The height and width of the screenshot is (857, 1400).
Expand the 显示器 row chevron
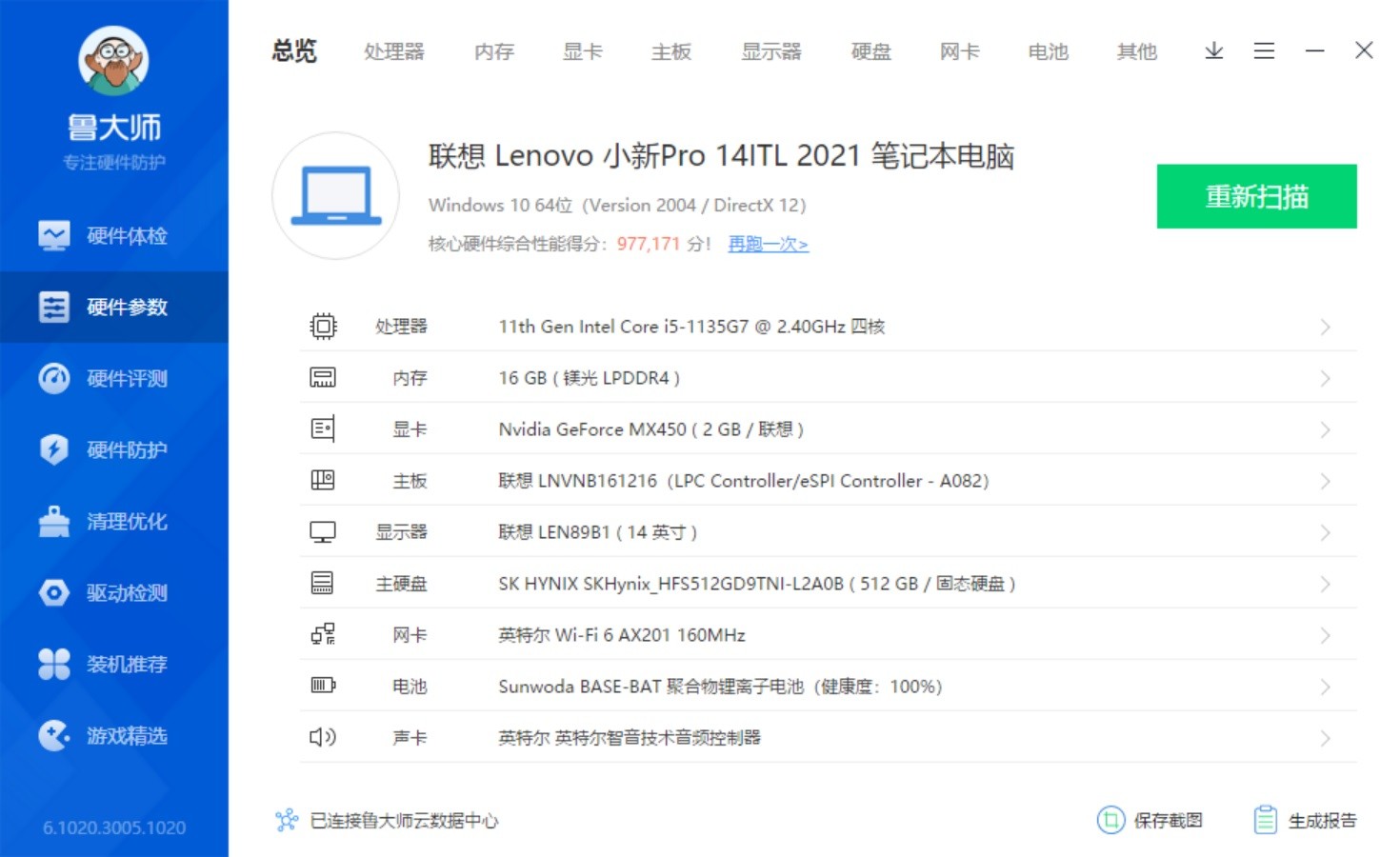point(1325,533)
